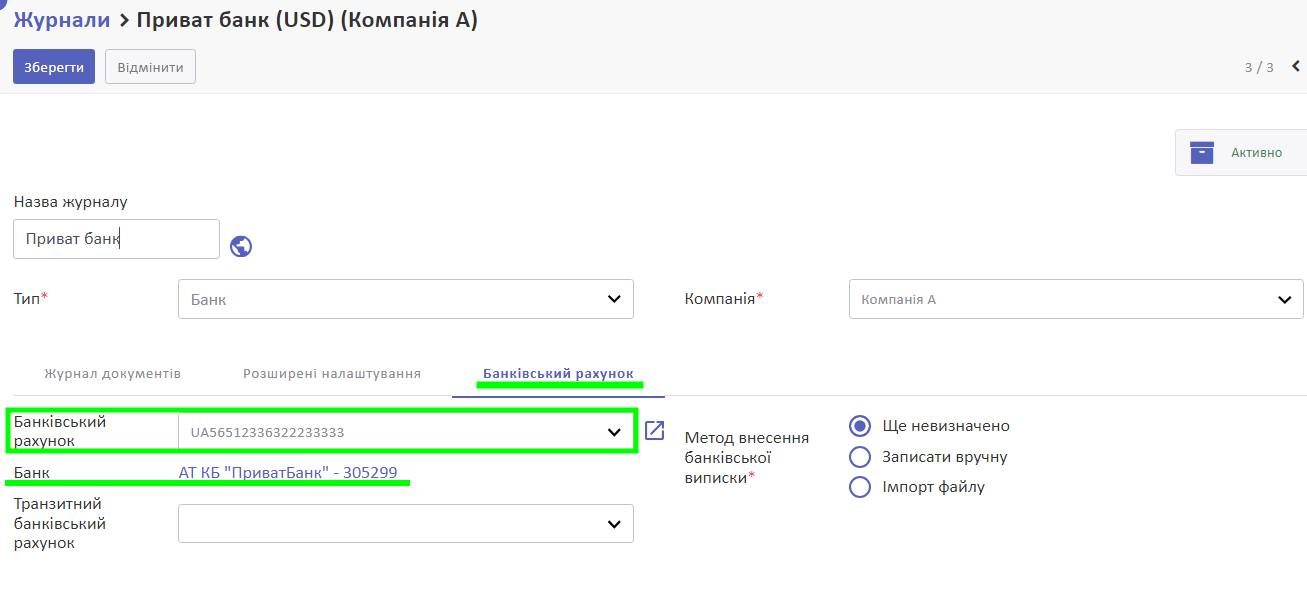
Task: Click the 3 / 3 record counter
Action: [x=1259, y=67]
